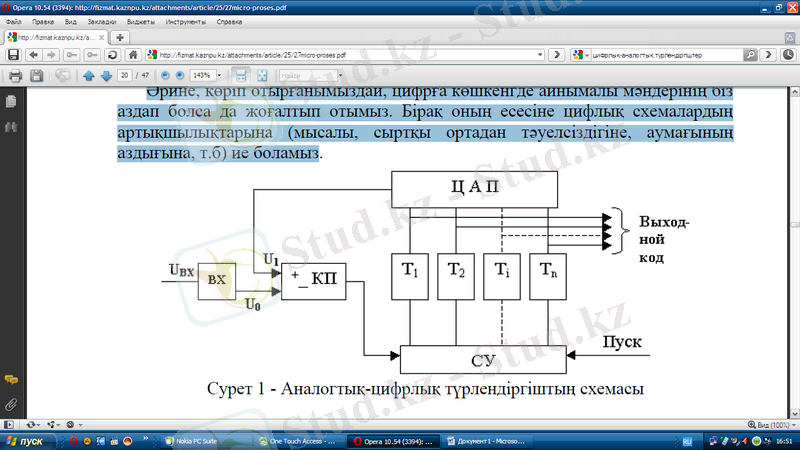Click the print icon in PDF toolbar

14,75
